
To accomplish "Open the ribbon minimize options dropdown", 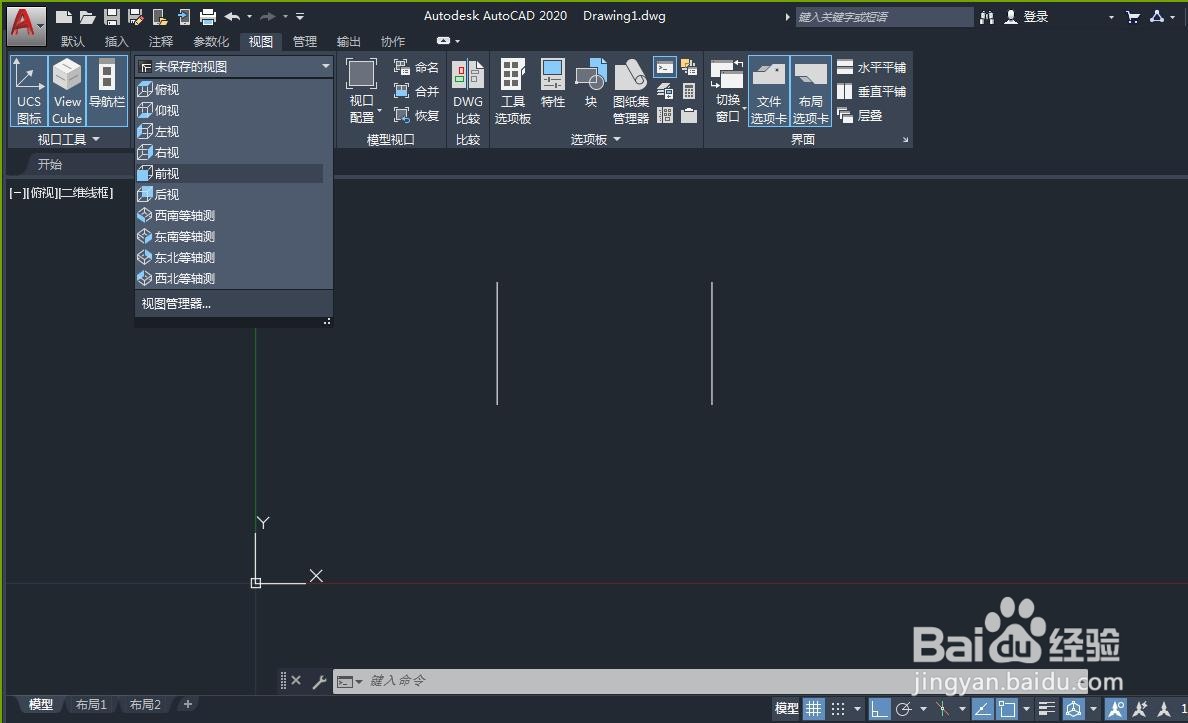I will [x=457, y=41].
